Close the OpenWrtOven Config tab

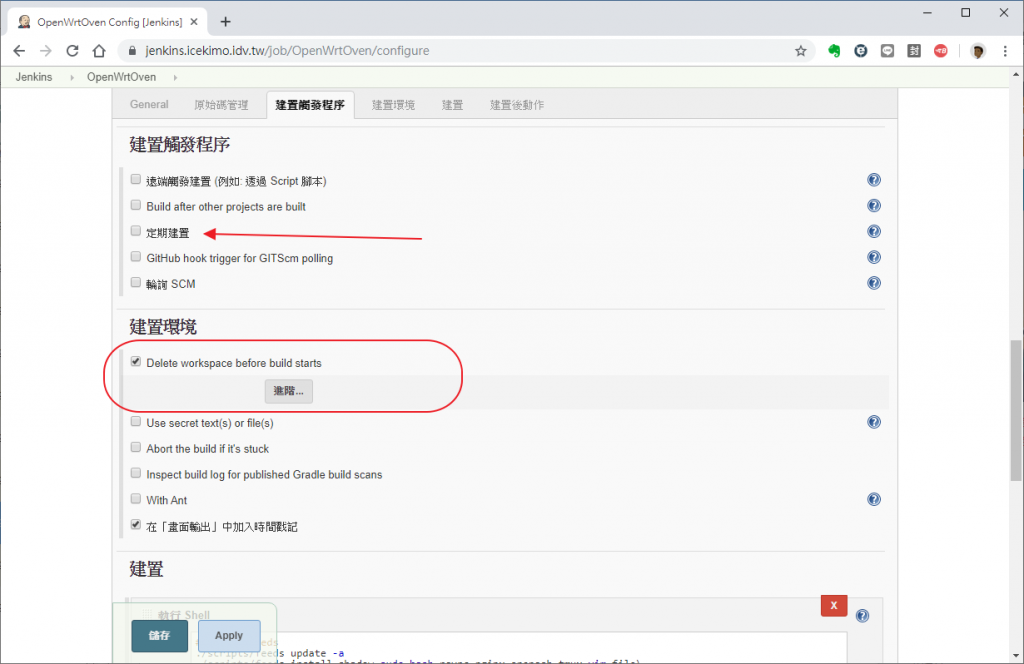(x=194, y=22)
